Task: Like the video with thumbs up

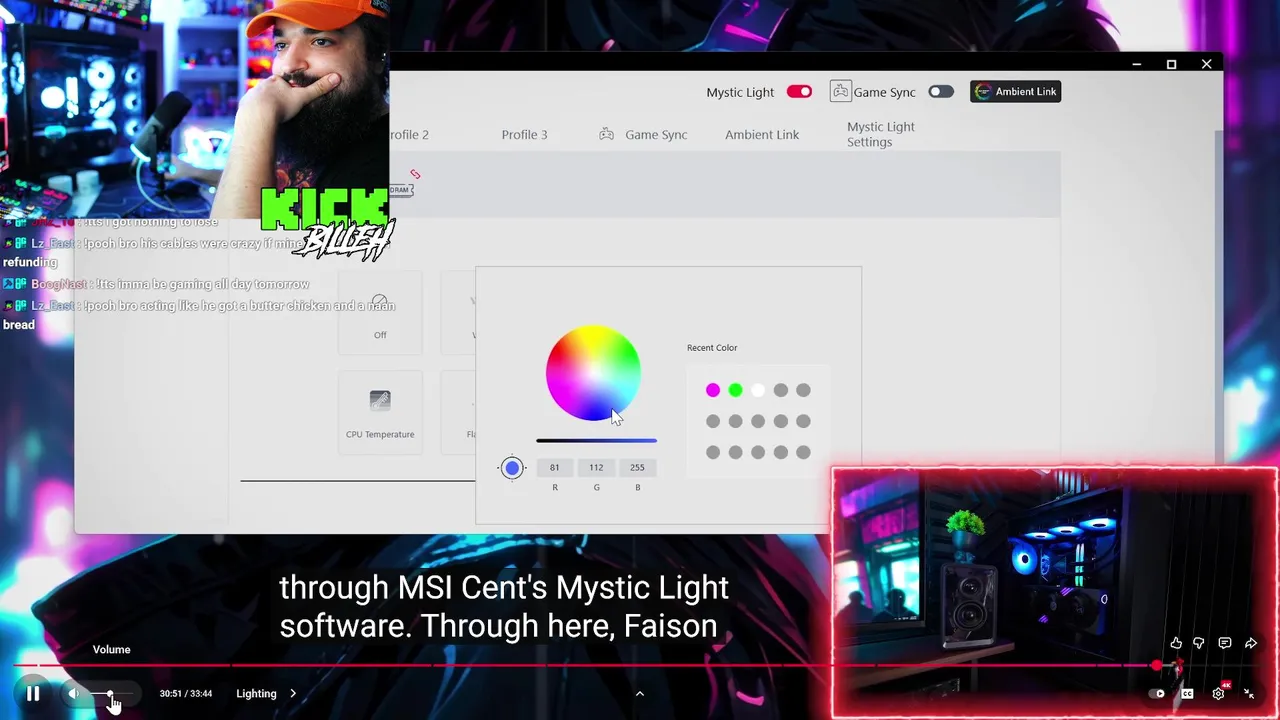Action: (x=1176, y=643)
